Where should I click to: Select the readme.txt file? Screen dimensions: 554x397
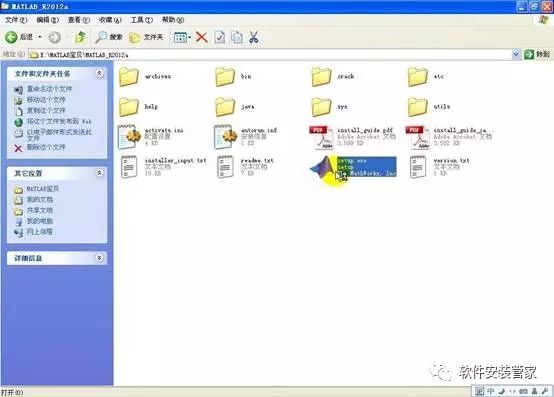pyautogui.click(x=245, y=167)
